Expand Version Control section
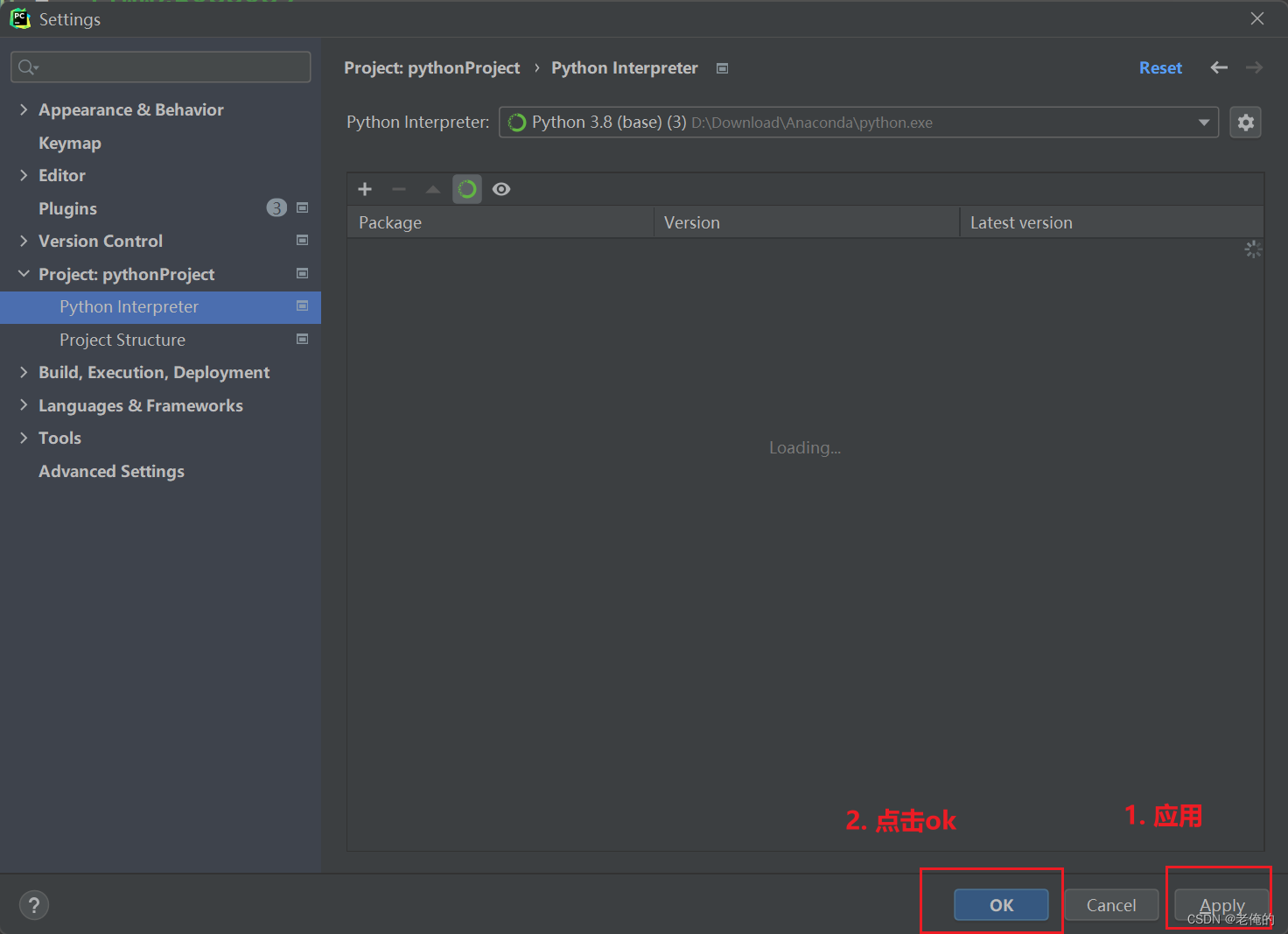Viewport: 1288px width, 934px height. click(24, 241)
